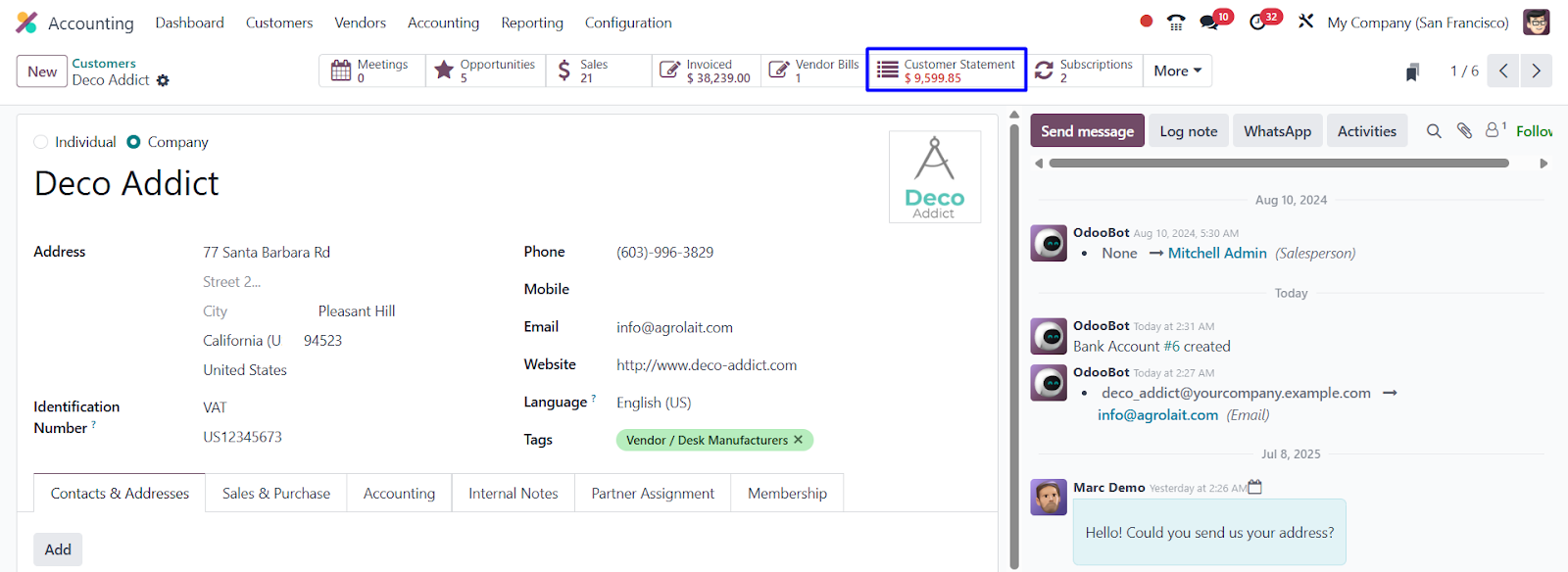Switch to Sales & Purchase tab
The image size is (1568, 572).
tap(276, 493)
